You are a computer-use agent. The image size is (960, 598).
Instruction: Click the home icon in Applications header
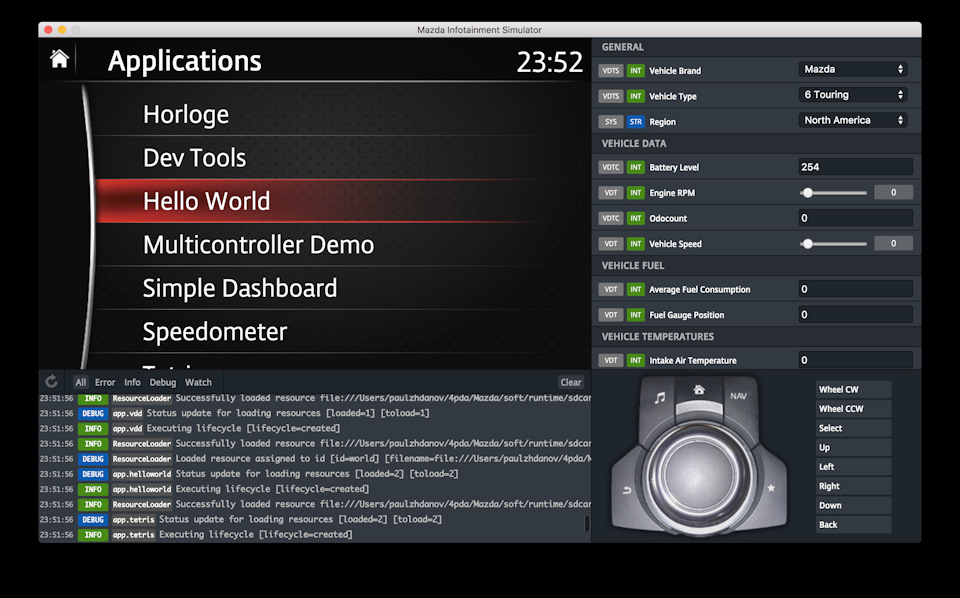coord(59,59)
